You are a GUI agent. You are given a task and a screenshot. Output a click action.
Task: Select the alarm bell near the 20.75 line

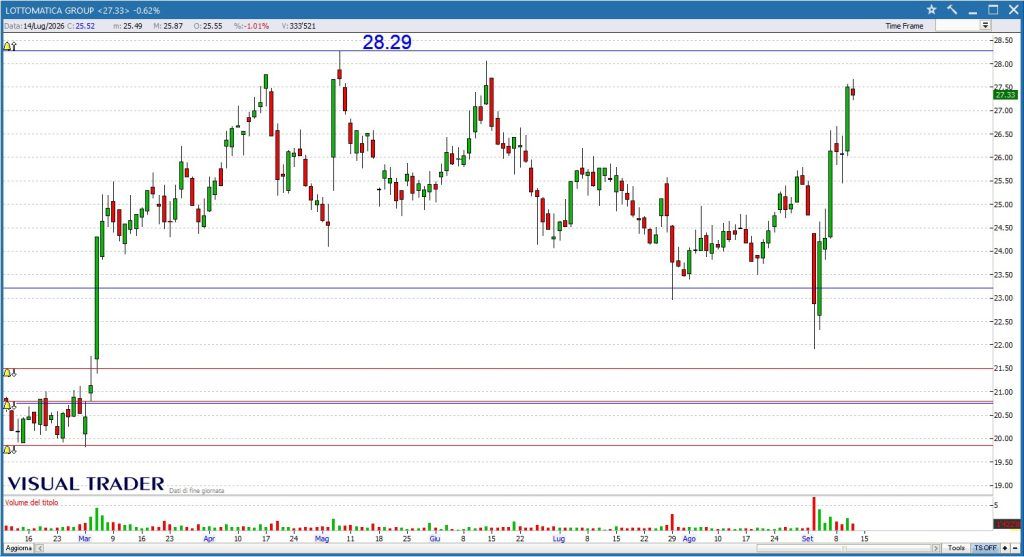(x=9, y=405)
